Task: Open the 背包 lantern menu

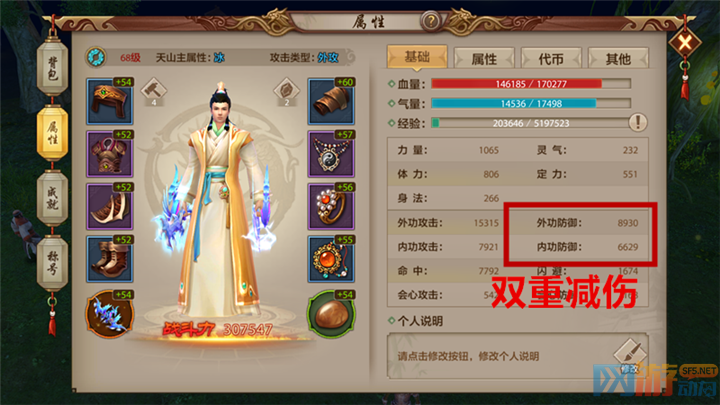Action: (x=52, y=68)
